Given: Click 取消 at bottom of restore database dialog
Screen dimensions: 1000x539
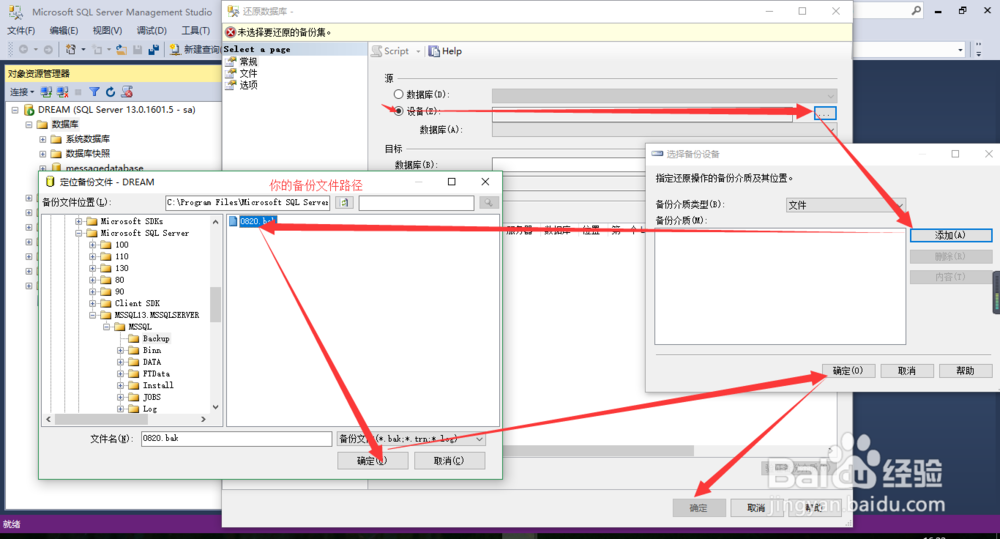Looking at the screenshot, I should [756, 508].
